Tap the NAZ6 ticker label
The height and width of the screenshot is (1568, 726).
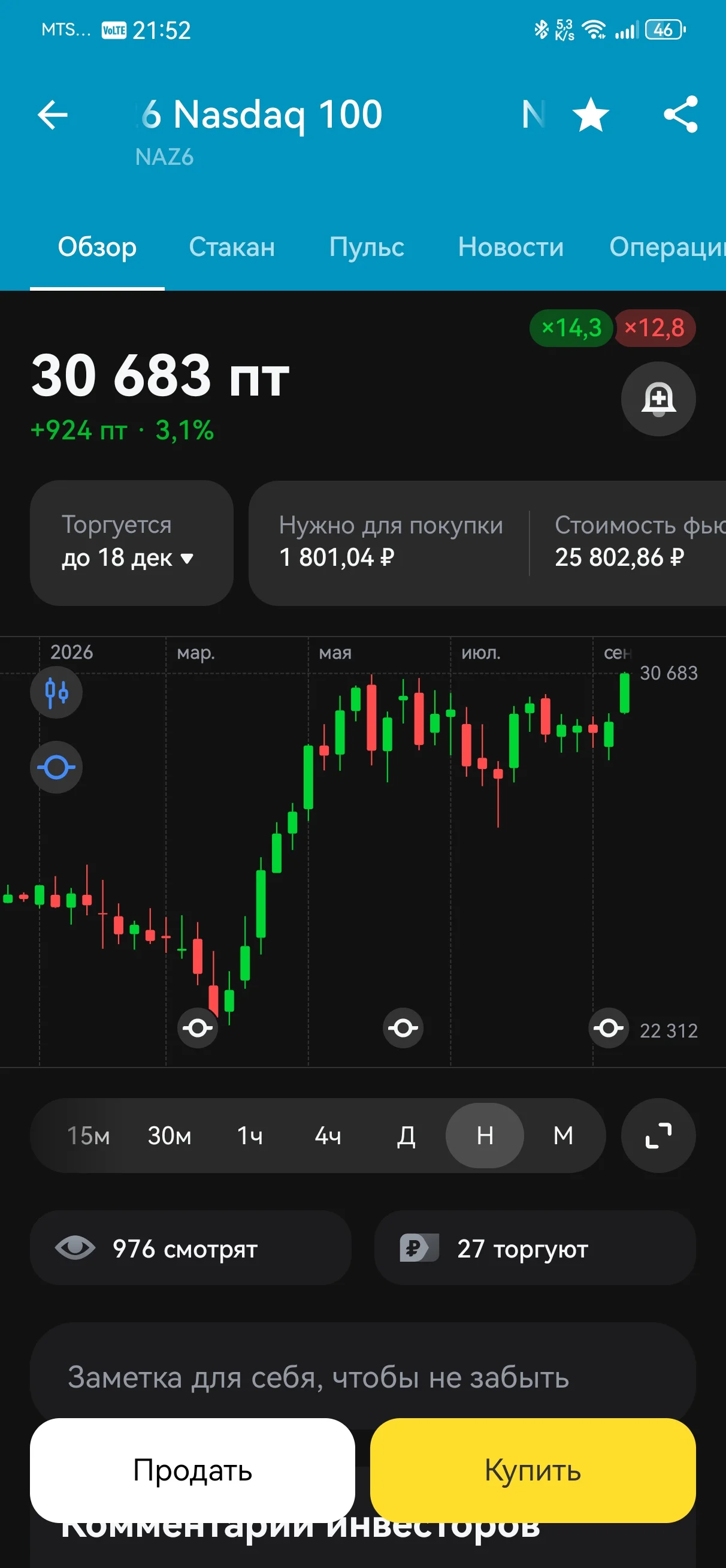click(164, 157)
